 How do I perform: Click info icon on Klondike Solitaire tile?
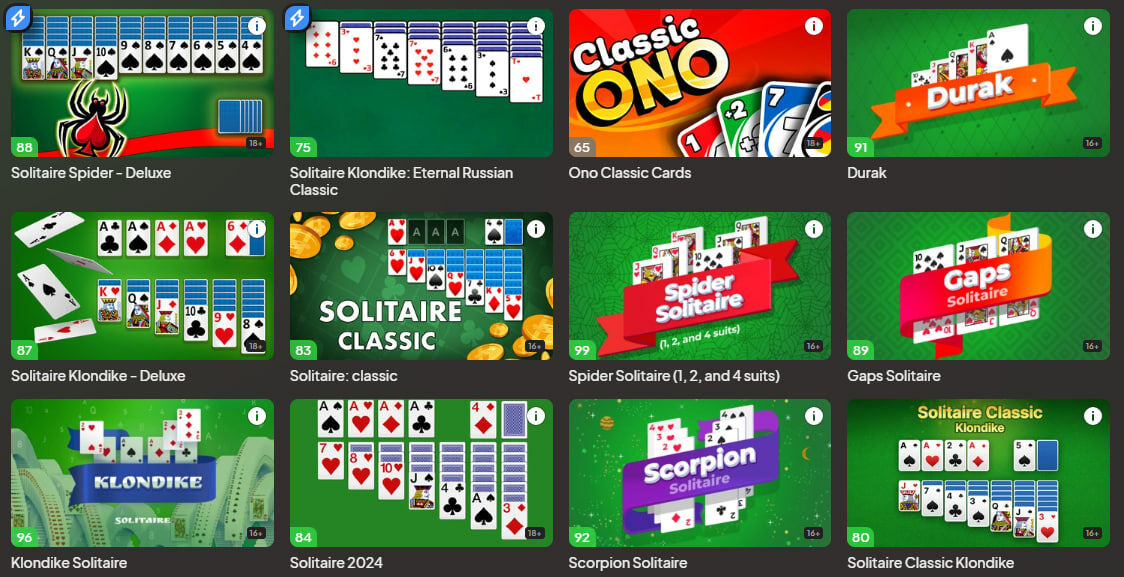pos(257,416)
